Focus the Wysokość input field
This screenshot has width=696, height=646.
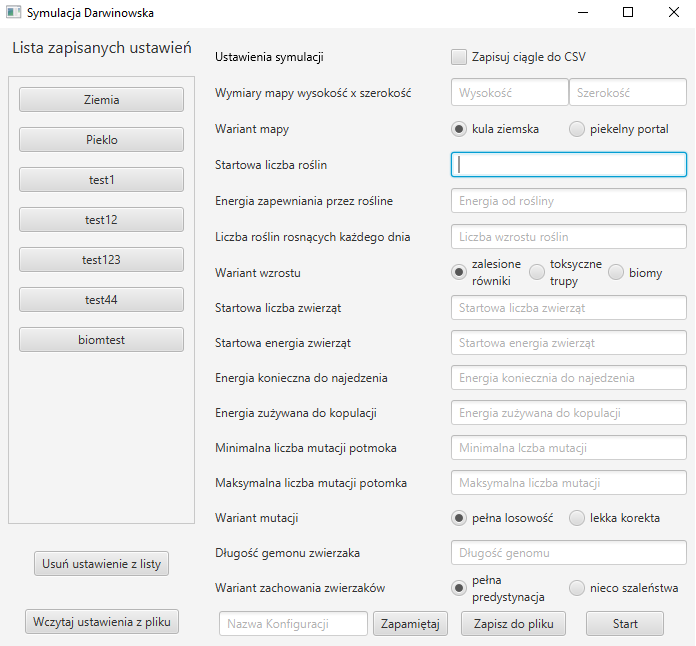click(x=510, y=92)
